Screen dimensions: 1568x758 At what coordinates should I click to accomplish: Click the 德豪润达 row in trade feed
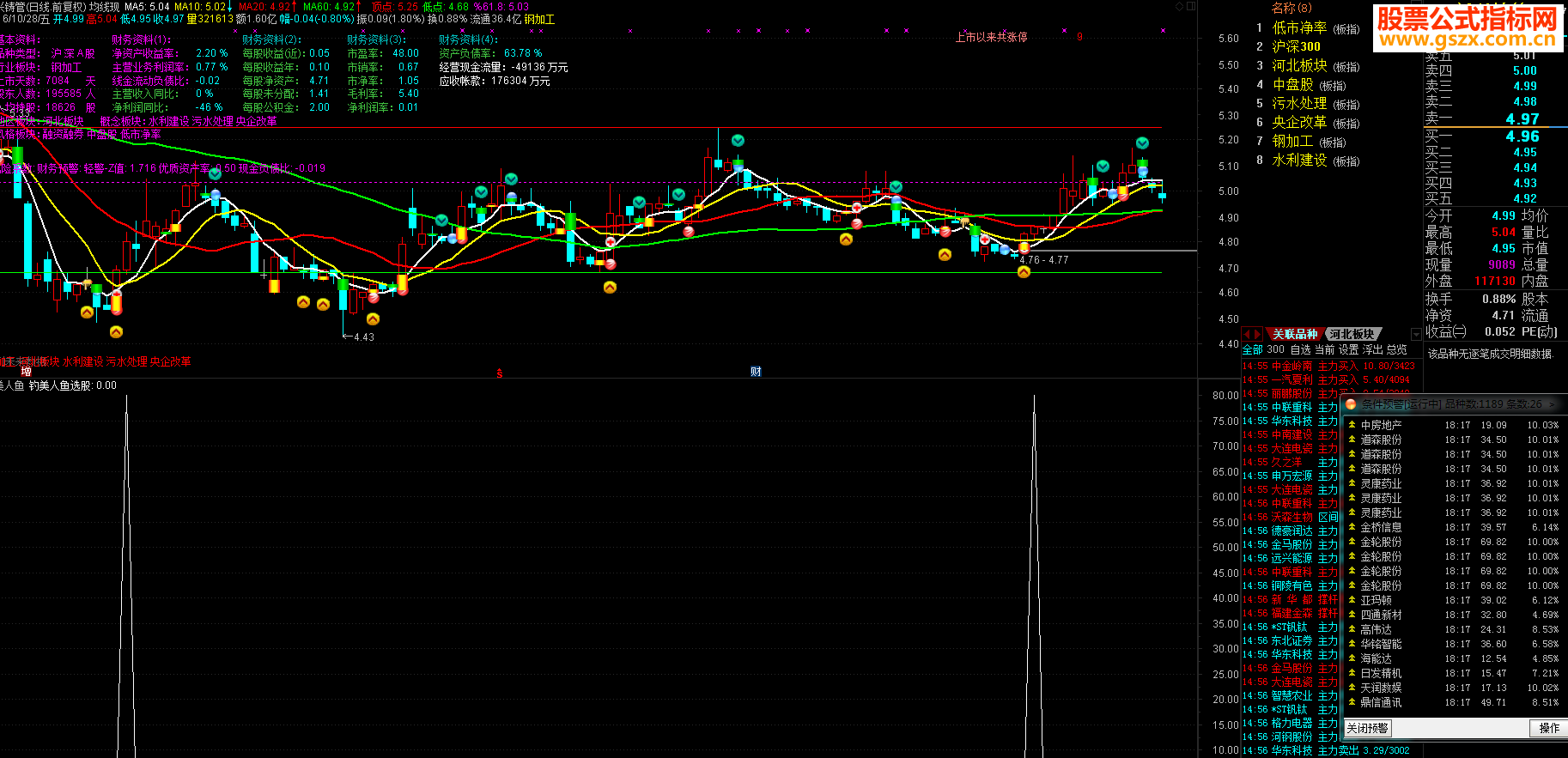pyautogui.click(x=1291, y=531)
